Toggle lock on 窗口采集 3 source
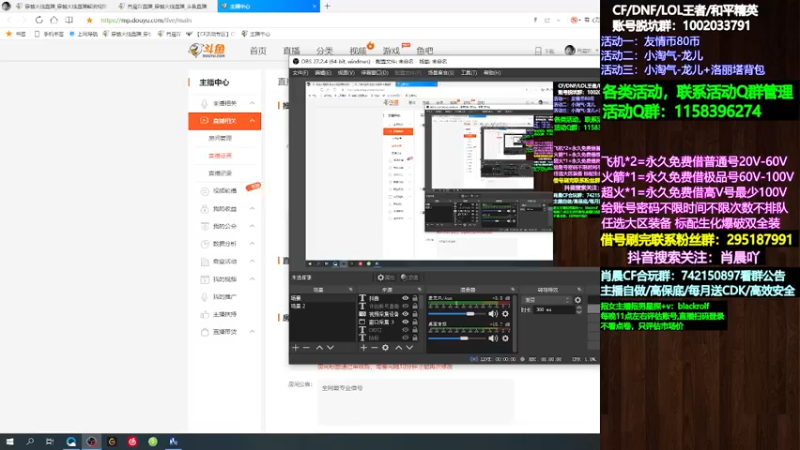 [415, 322]
